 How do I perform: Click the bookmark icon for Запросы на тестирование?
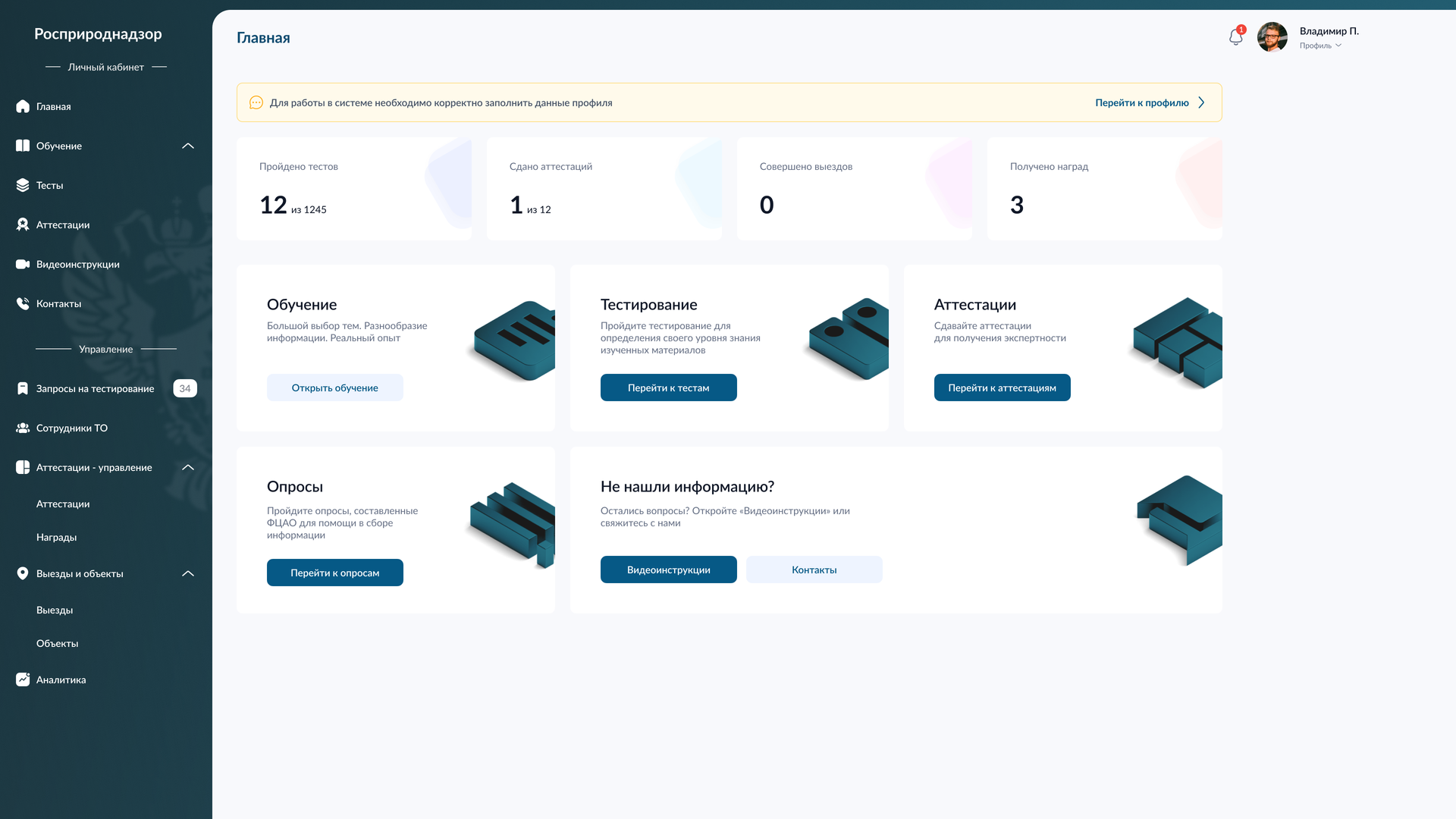(x=23, y=389)
